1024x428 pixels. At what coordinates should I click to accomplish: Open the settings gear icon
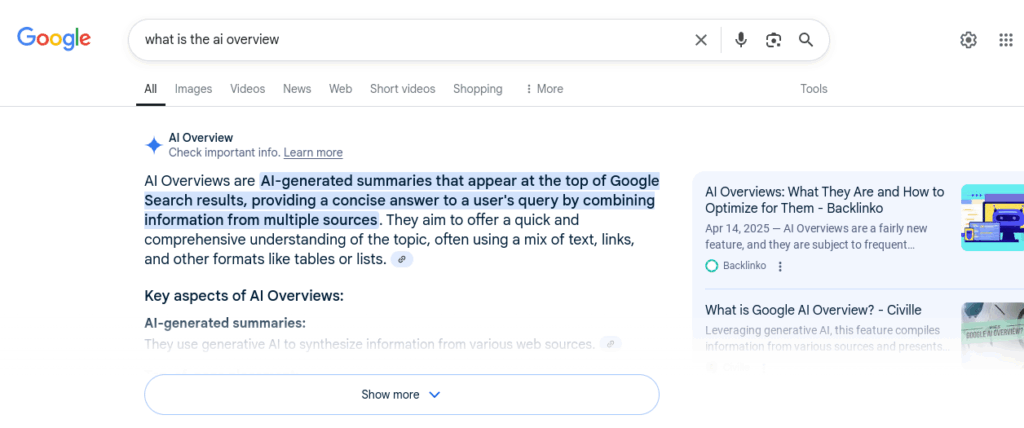click(968, 40)
